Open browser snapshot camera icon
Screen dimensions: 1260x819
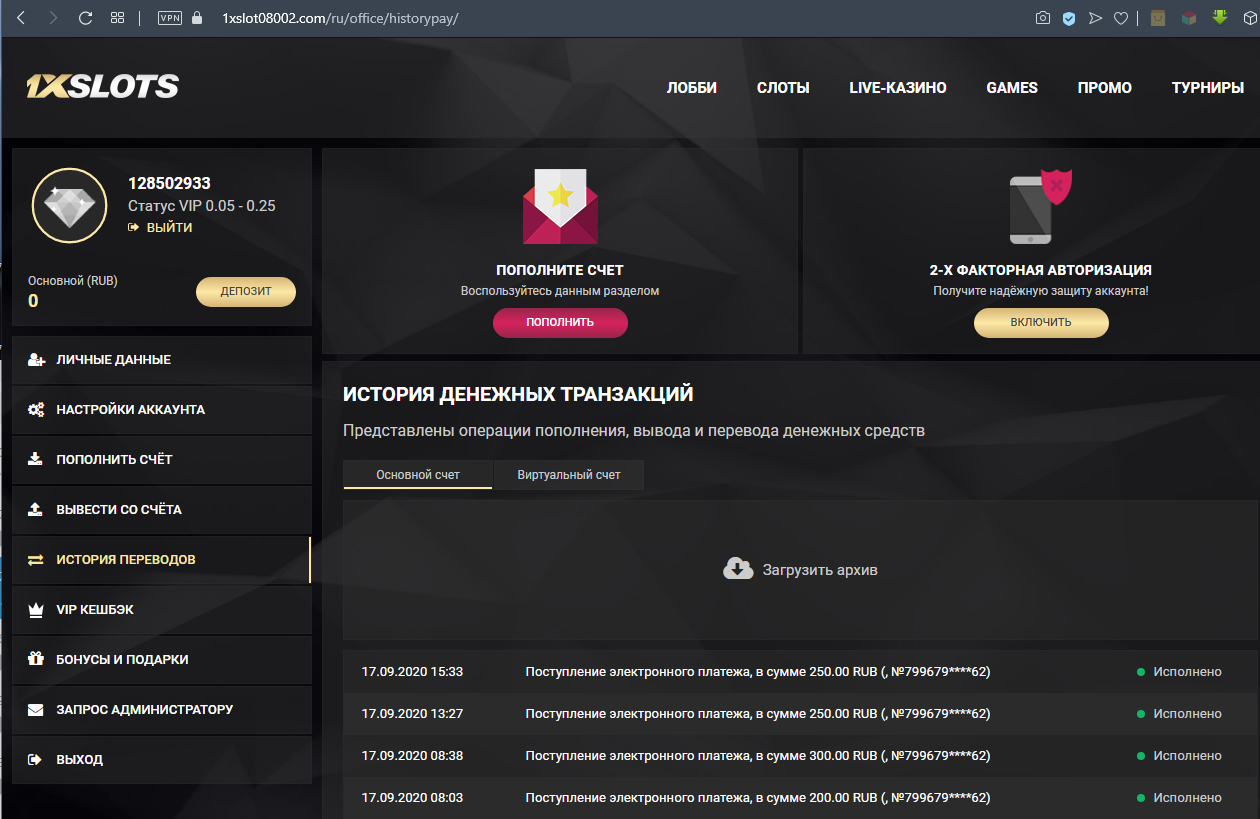click(1043, 18)
